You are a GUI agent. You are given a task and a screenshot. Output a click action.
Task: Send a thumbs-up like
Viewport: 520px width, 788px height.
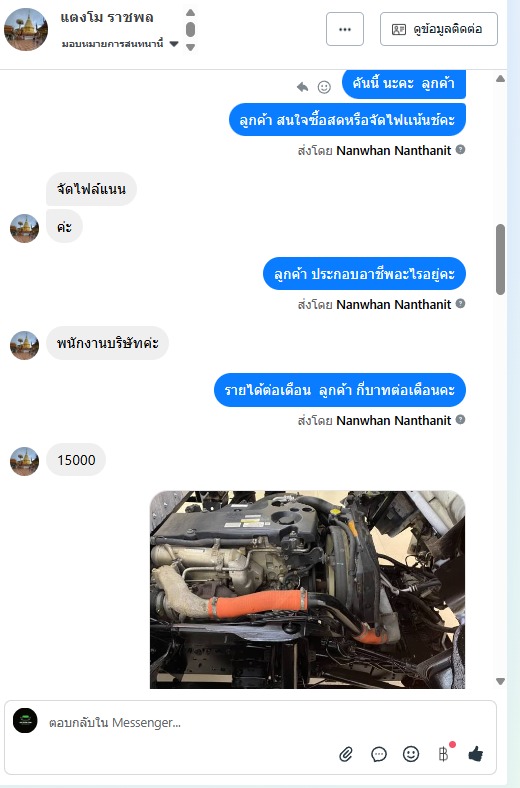pyautogui.click(x=475, y=753)
